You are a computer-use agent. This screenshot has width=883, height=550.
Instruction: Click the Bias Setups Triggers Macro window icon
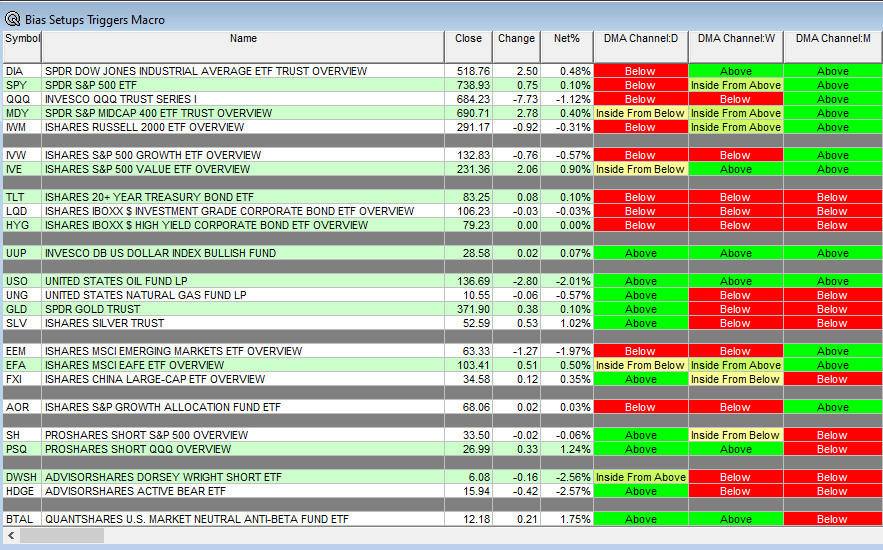12,20
